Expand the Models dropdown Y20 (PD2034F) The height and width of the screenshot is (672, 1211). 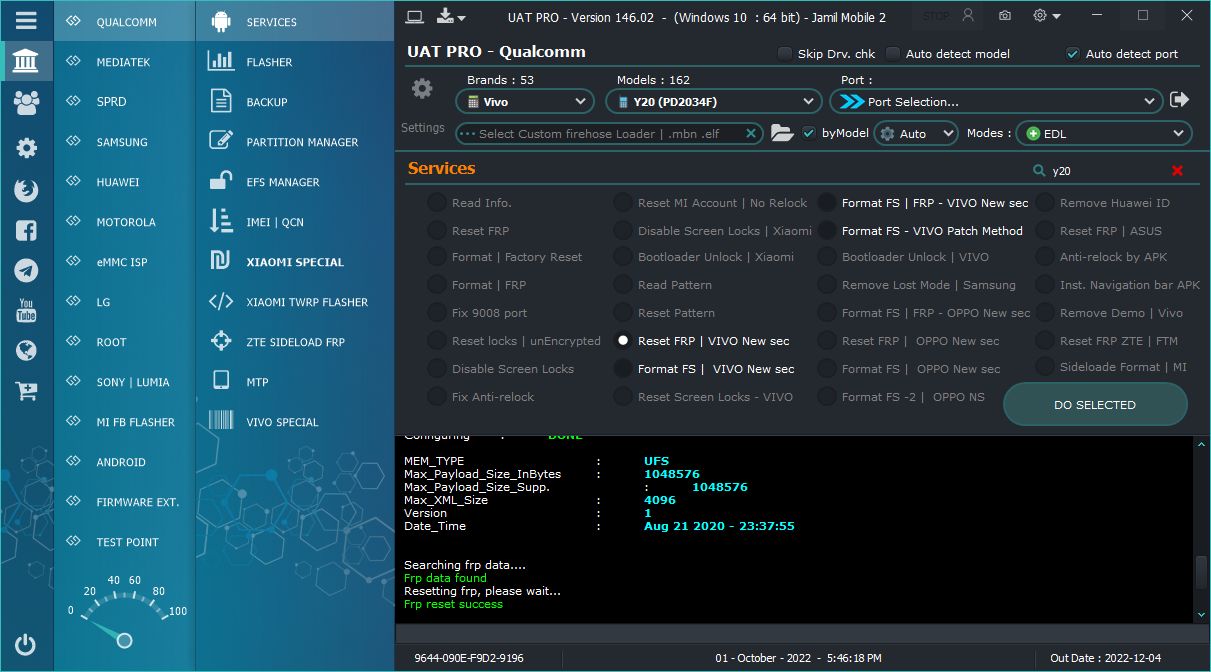pos(714,101)
